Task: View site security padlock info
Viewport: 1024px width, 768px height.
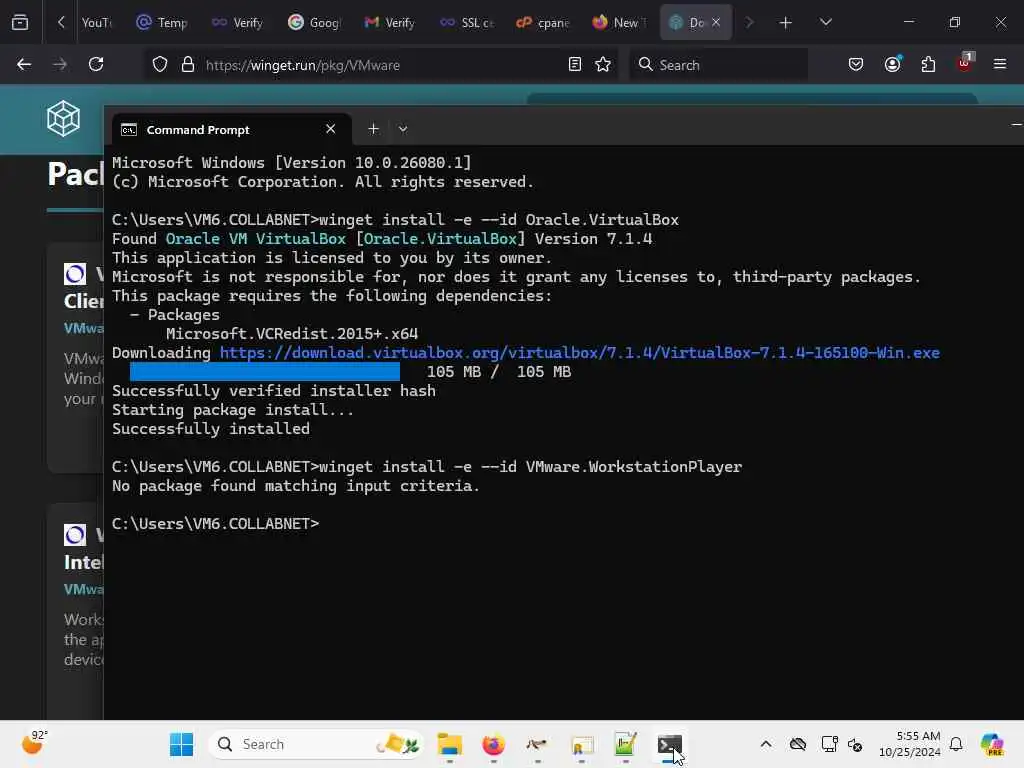Action: [188, 65]
